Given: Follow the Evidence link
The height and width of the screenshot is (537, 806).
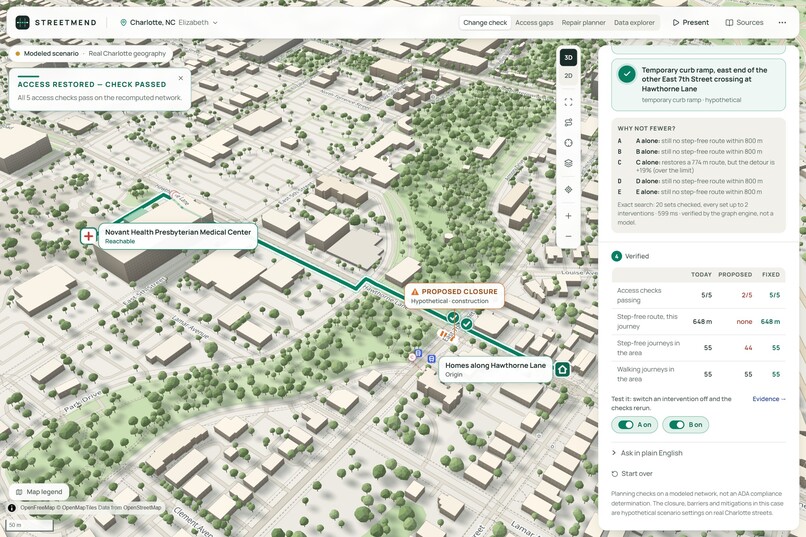Looking at the screenshot, I should 769,399.
